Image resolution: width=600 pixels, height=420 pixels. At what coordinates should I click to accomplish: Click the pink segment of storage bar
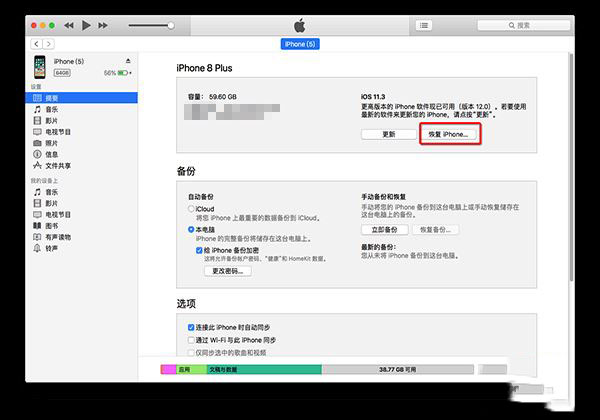pos(169,370)
